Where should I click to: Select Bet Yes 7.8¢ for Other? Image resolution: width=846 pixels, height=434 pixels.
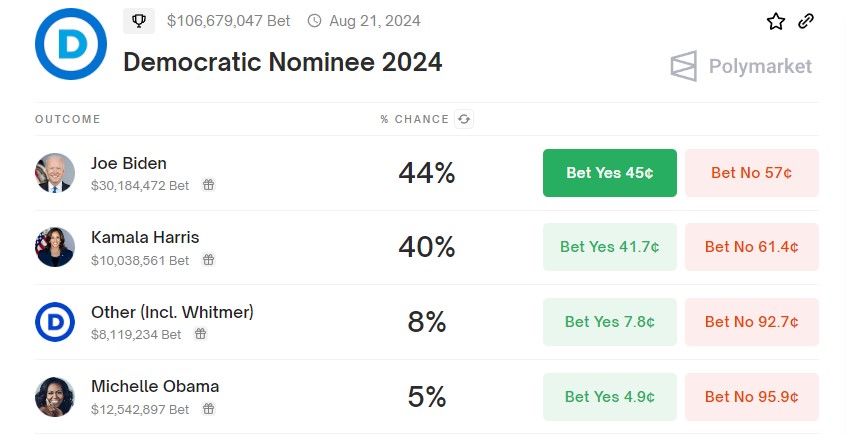click(610, 322)
